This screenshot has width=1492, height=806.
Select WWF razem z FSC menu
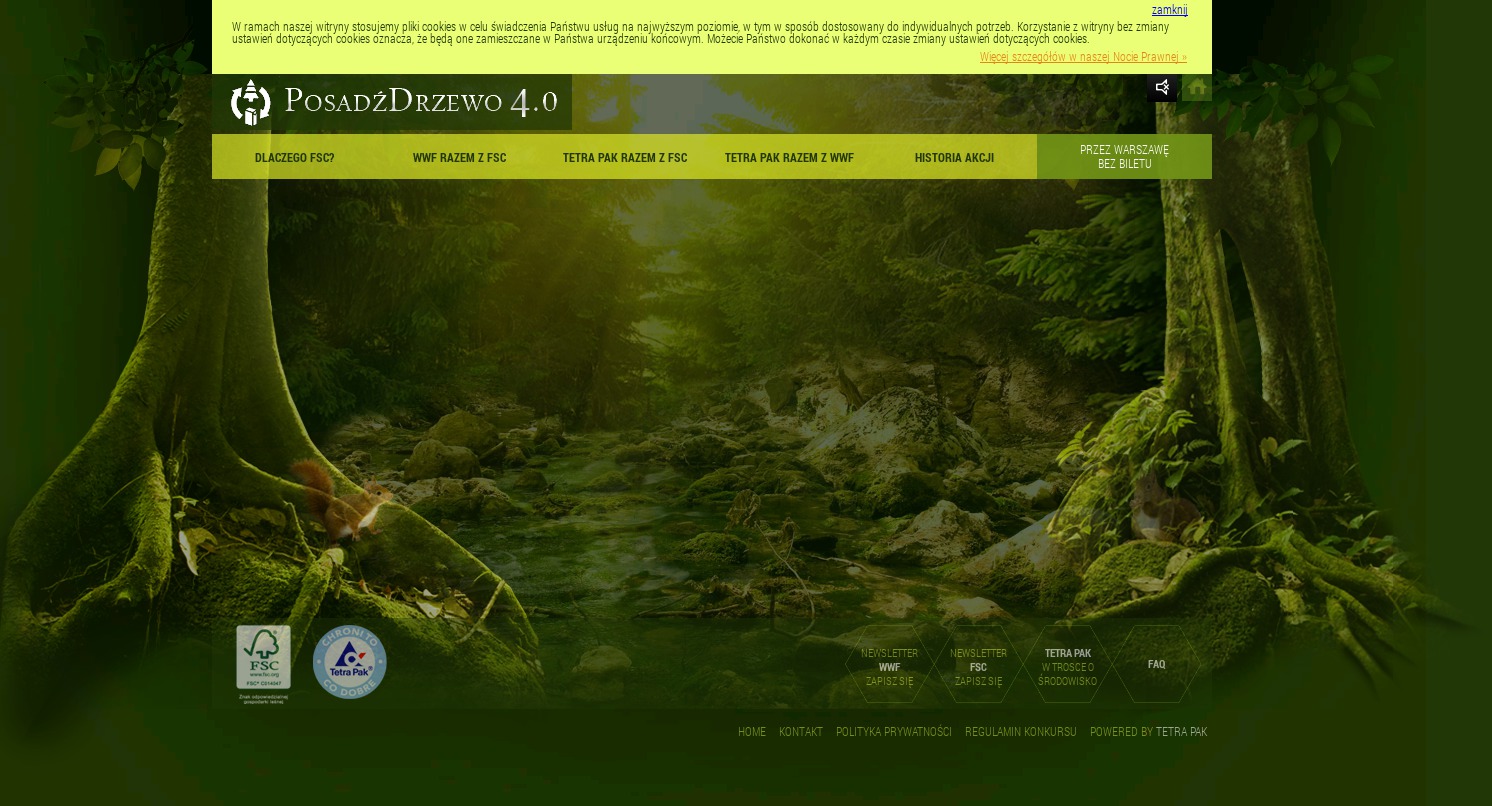[x=459, y=157]
